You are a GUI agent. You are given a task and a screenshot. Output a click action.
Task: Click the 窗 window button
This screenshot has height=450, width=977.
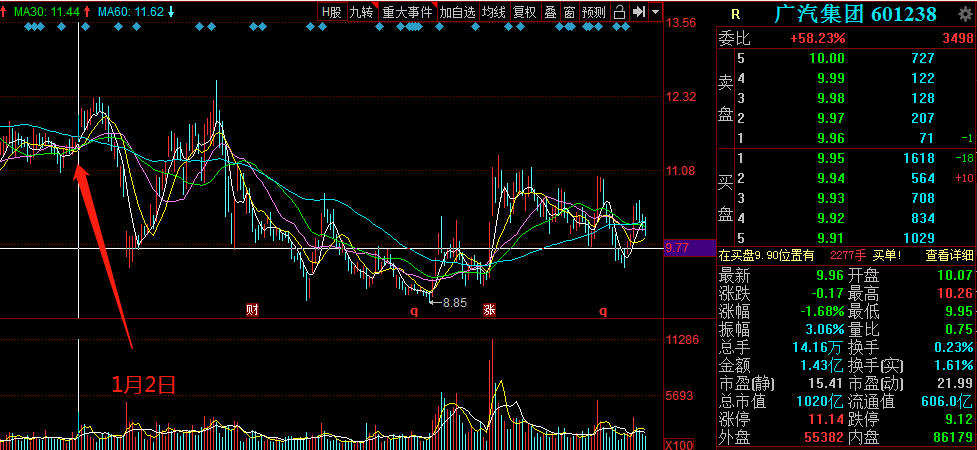tap(569, 11)
